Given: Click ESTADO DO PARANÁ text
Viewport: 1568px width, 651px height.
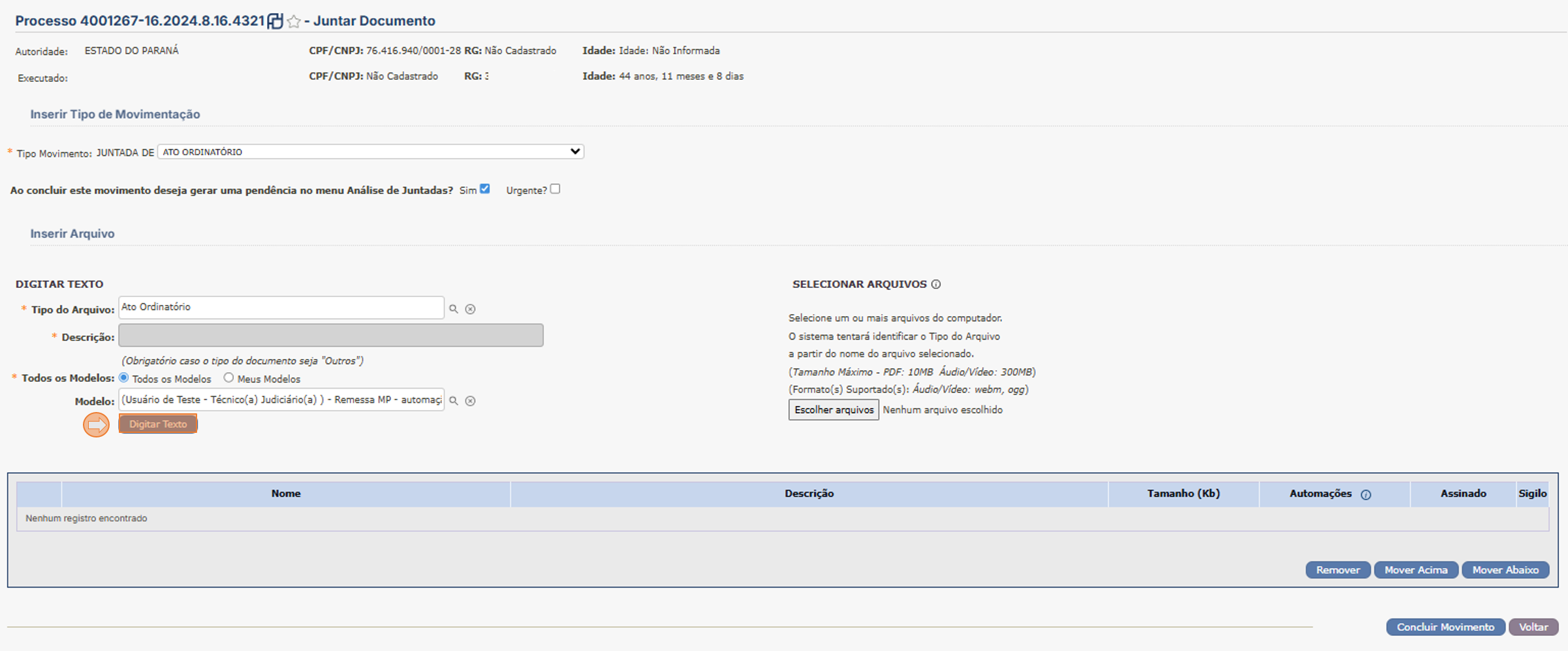Looking at the screenshot, I should 131,50.
